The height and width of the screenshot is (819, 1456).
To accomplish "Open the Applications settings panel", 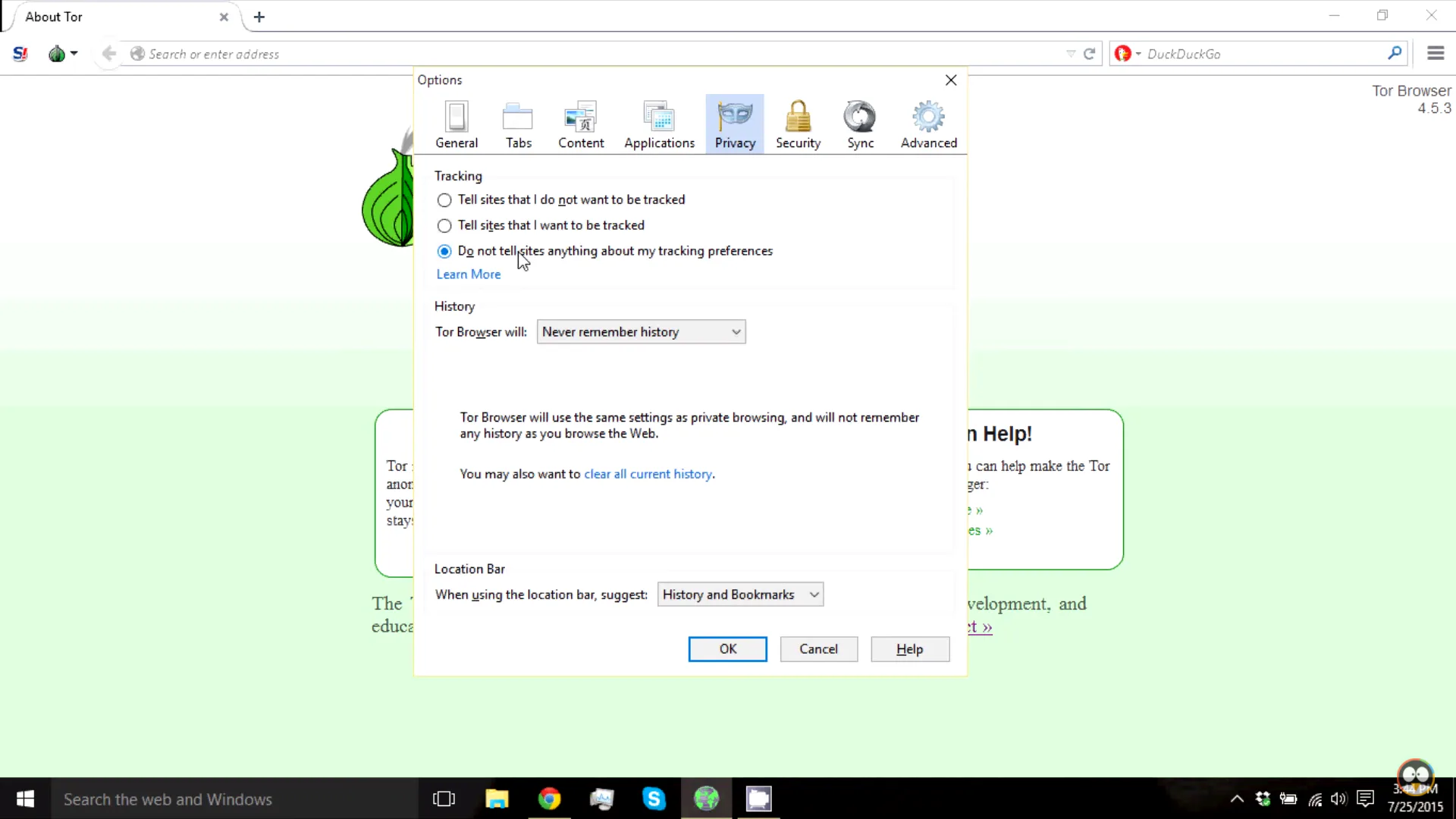I will [x=659, y=125].
